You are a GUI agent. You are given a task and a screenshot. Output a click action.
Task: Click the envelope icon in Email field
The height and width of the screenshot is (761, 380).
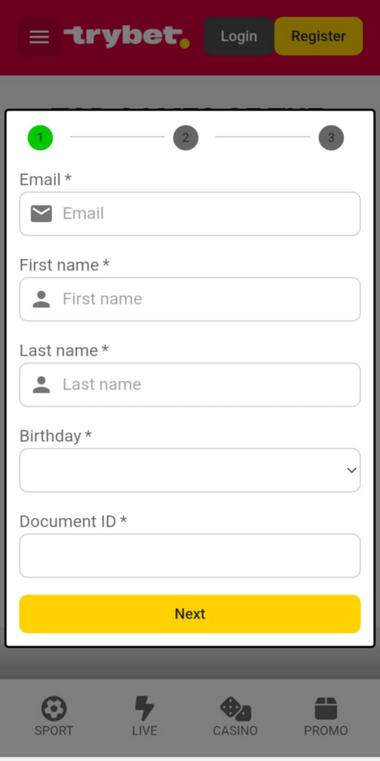point(41,214)
